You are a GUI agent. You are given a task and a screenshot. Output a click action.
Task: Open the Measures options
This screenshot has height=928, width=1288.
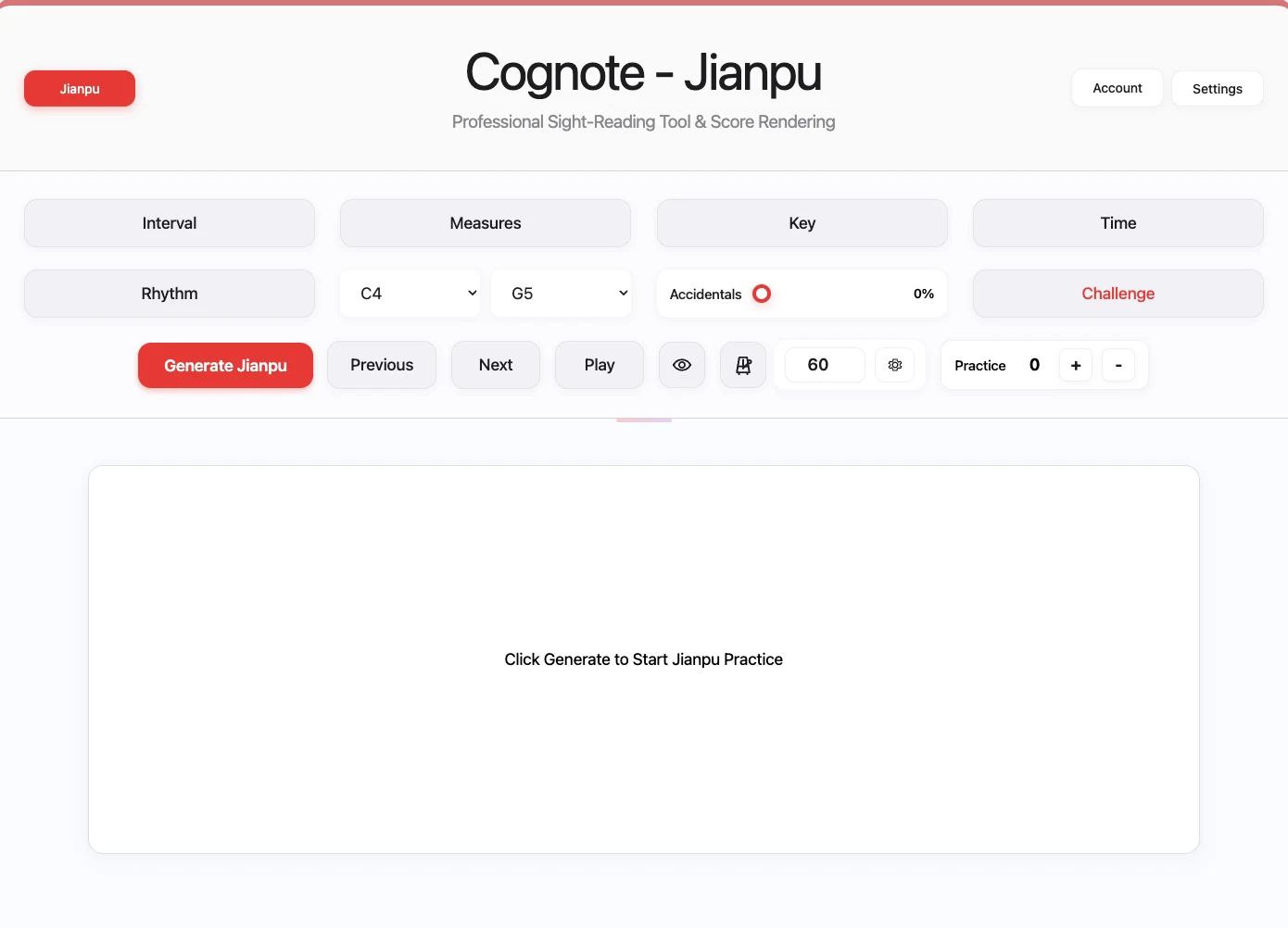click(486, 223)
